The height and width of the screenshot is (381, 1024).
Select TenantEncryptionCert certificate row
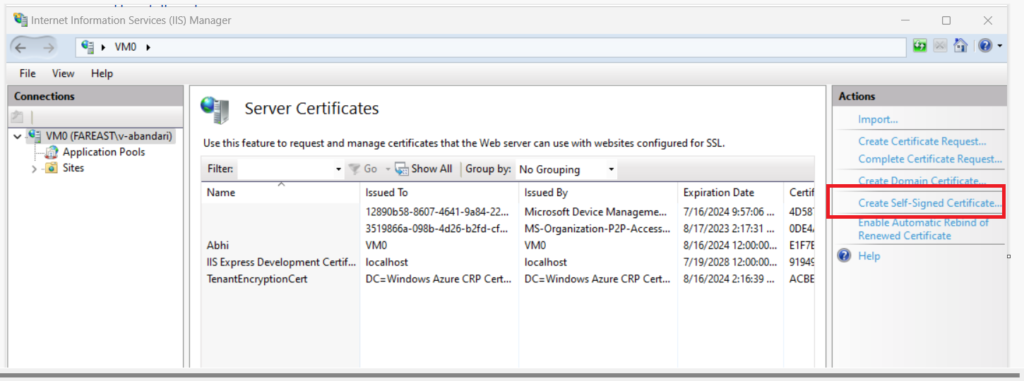tap(508, 279)
